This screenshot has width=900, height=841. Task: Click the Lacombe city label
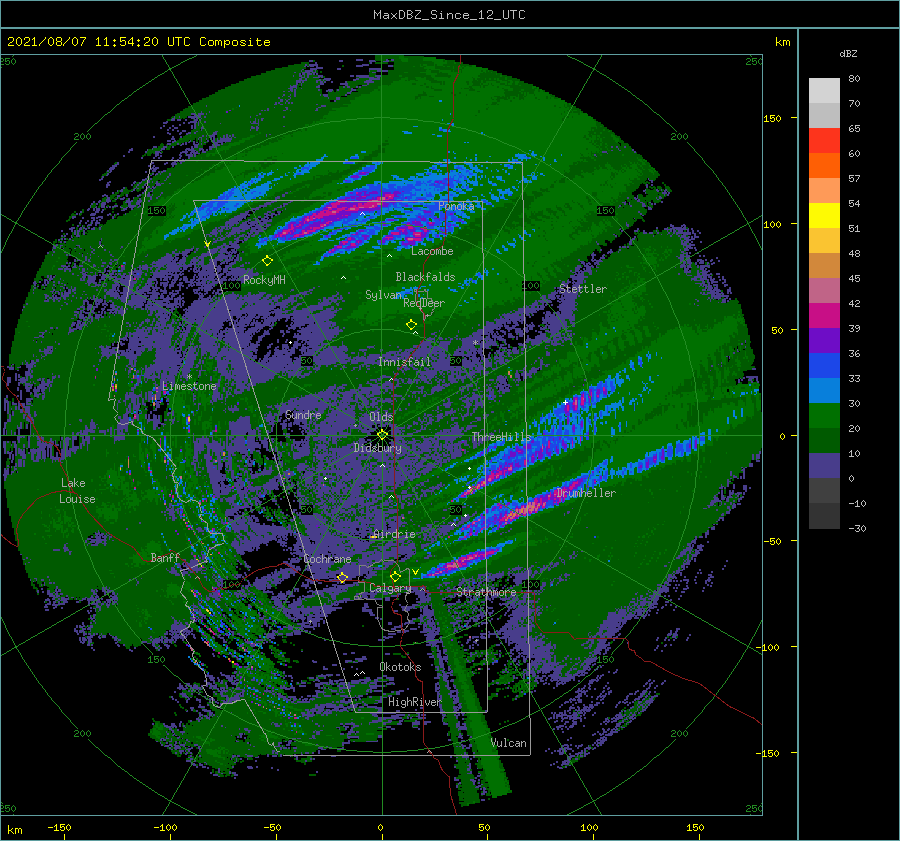pos(432,251)
